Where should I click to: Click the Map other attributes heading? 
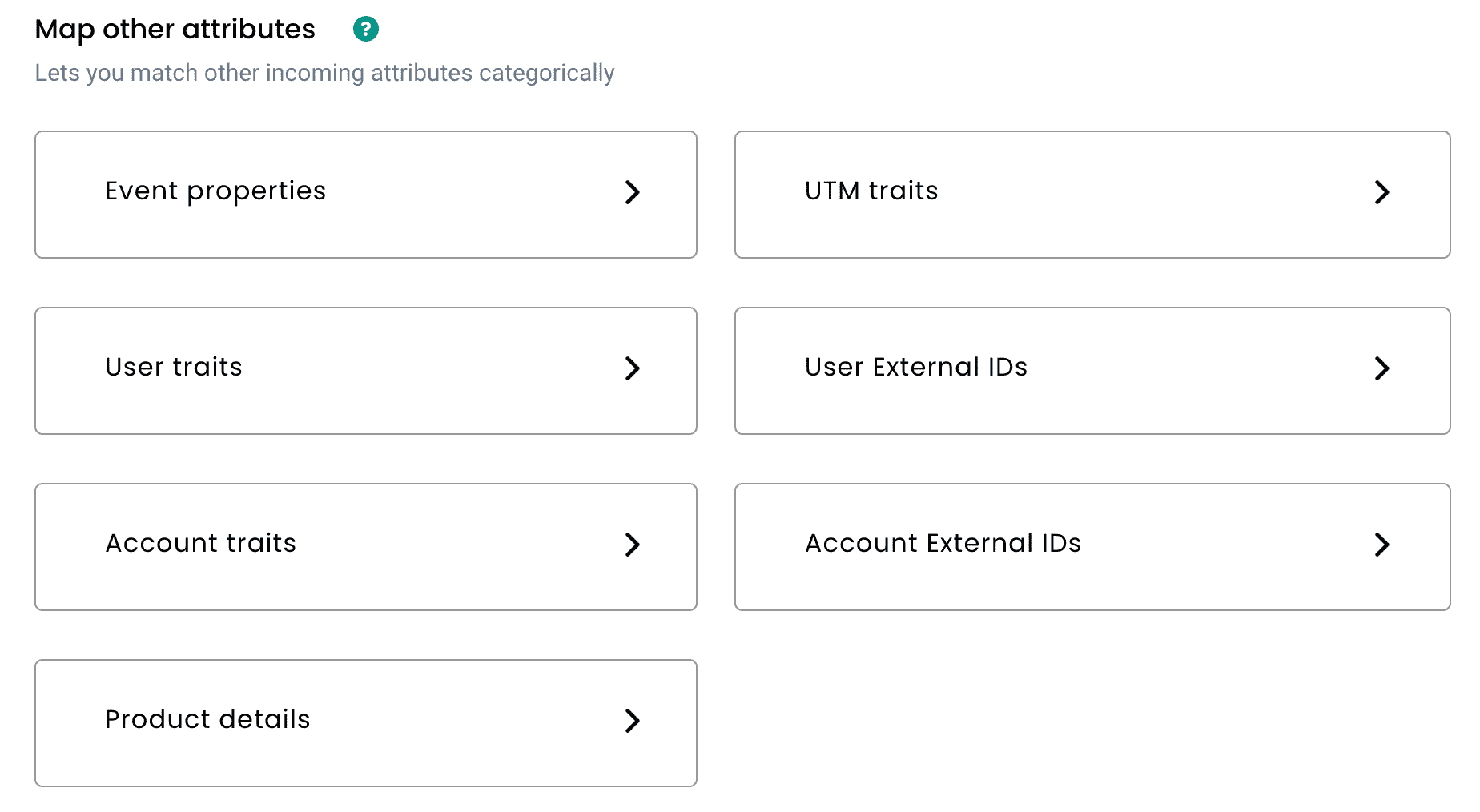[x=175, y=29]
